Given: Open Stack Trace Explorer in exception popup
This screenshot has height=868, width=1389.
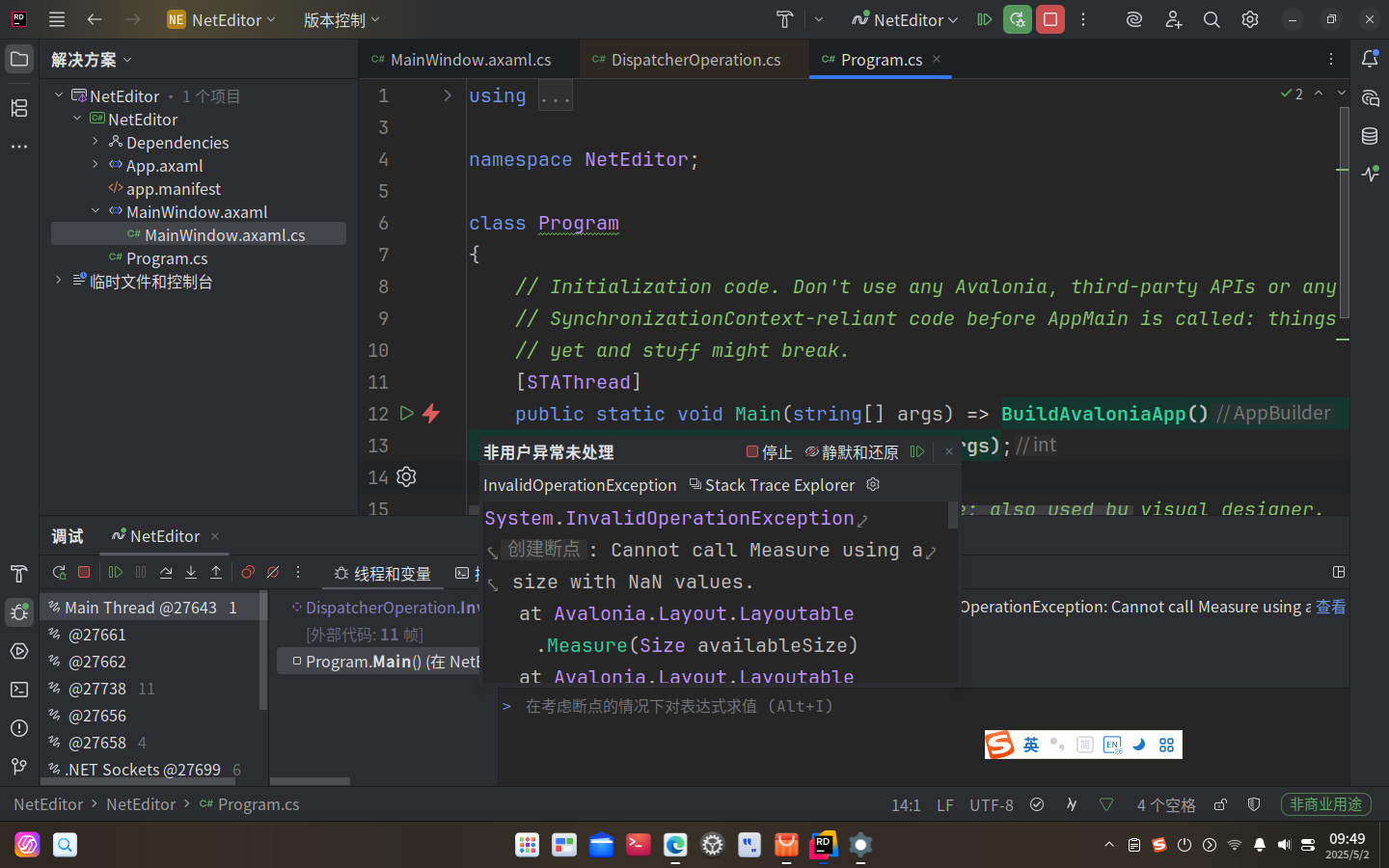Looking at the screenshot, I should click(x=772, y=485).
